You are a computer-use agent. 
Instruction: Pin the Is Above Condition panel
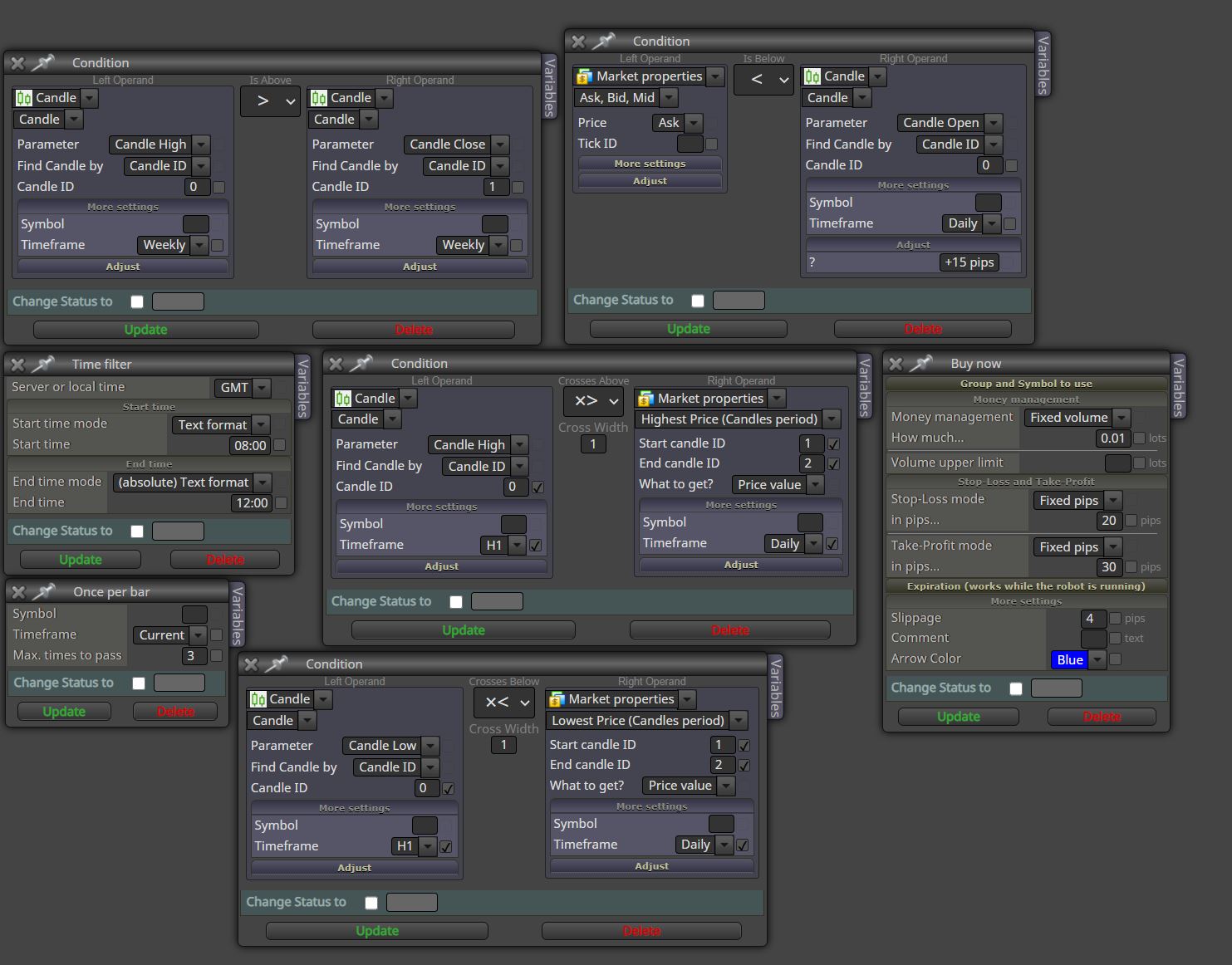click(x=44, y=62)
